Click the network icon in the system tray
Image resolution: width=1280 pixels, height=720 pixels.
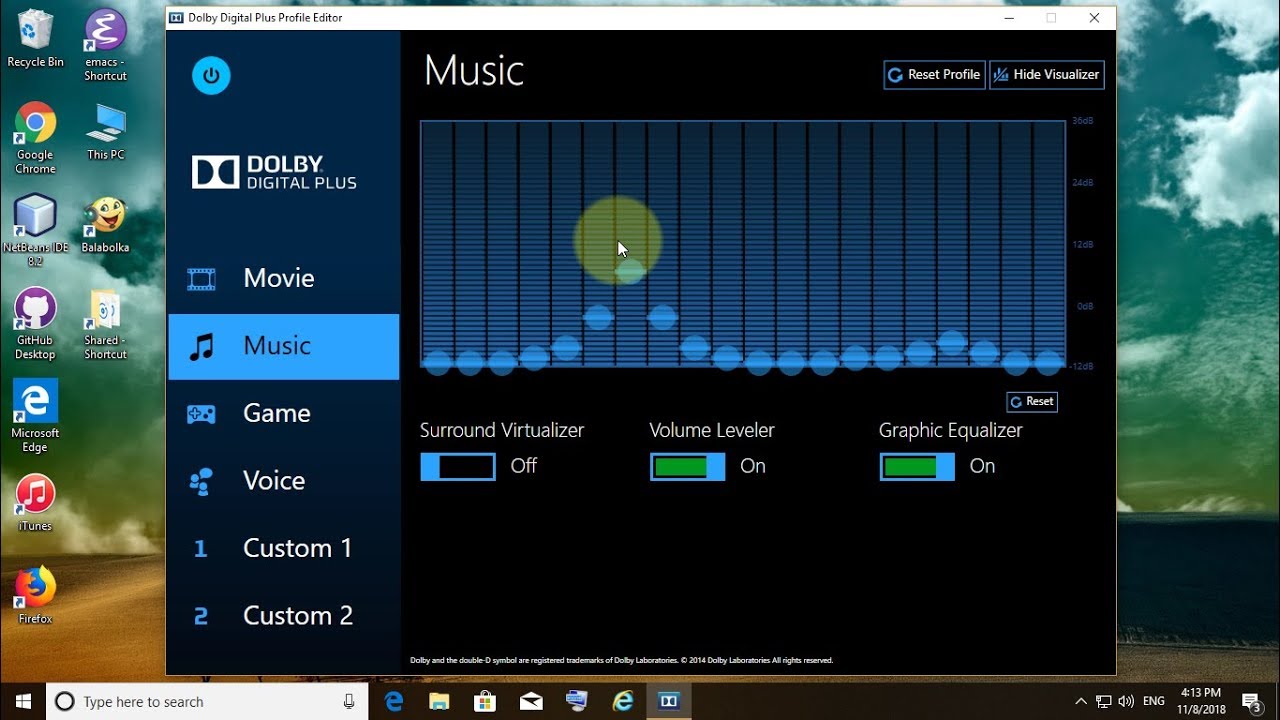[x=1103, y=702]
